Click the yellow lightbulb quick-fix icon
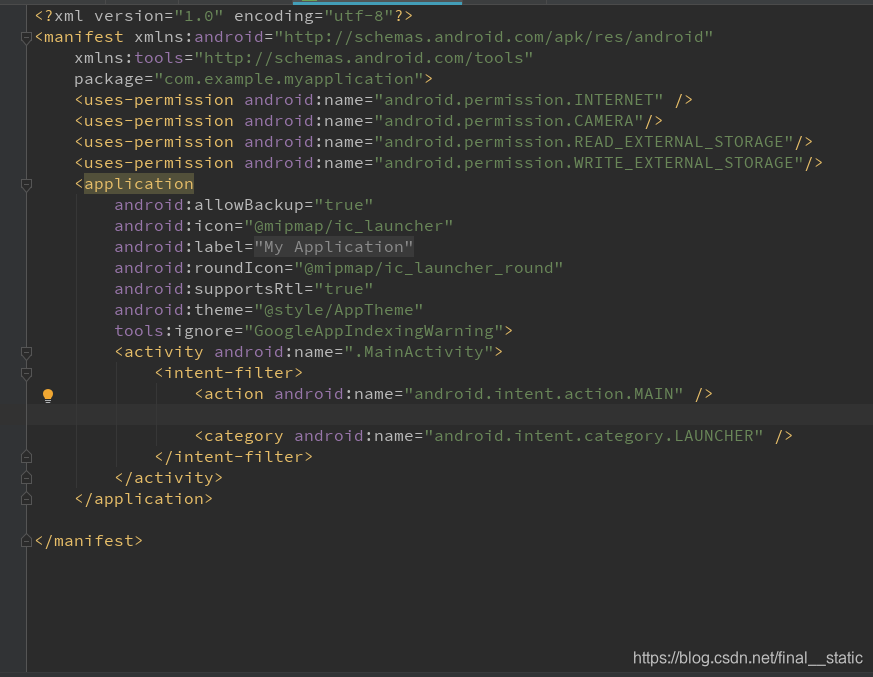 click(x=48, y=395)
